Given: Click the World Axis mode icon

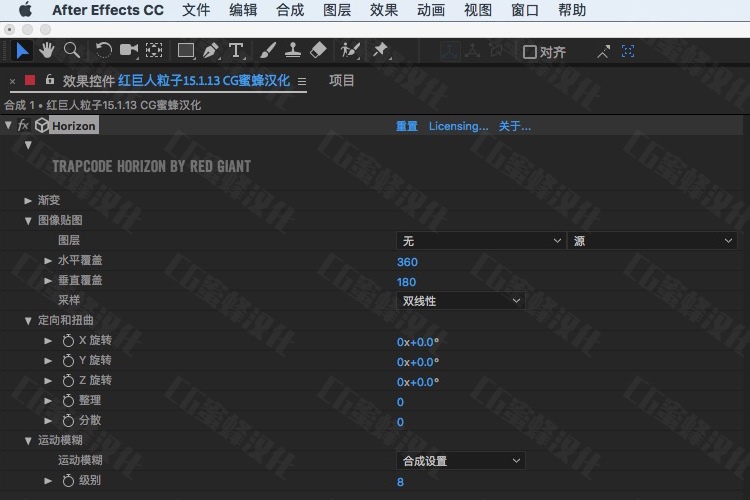Looking at the screenshot, I should [x=472, y=51].
